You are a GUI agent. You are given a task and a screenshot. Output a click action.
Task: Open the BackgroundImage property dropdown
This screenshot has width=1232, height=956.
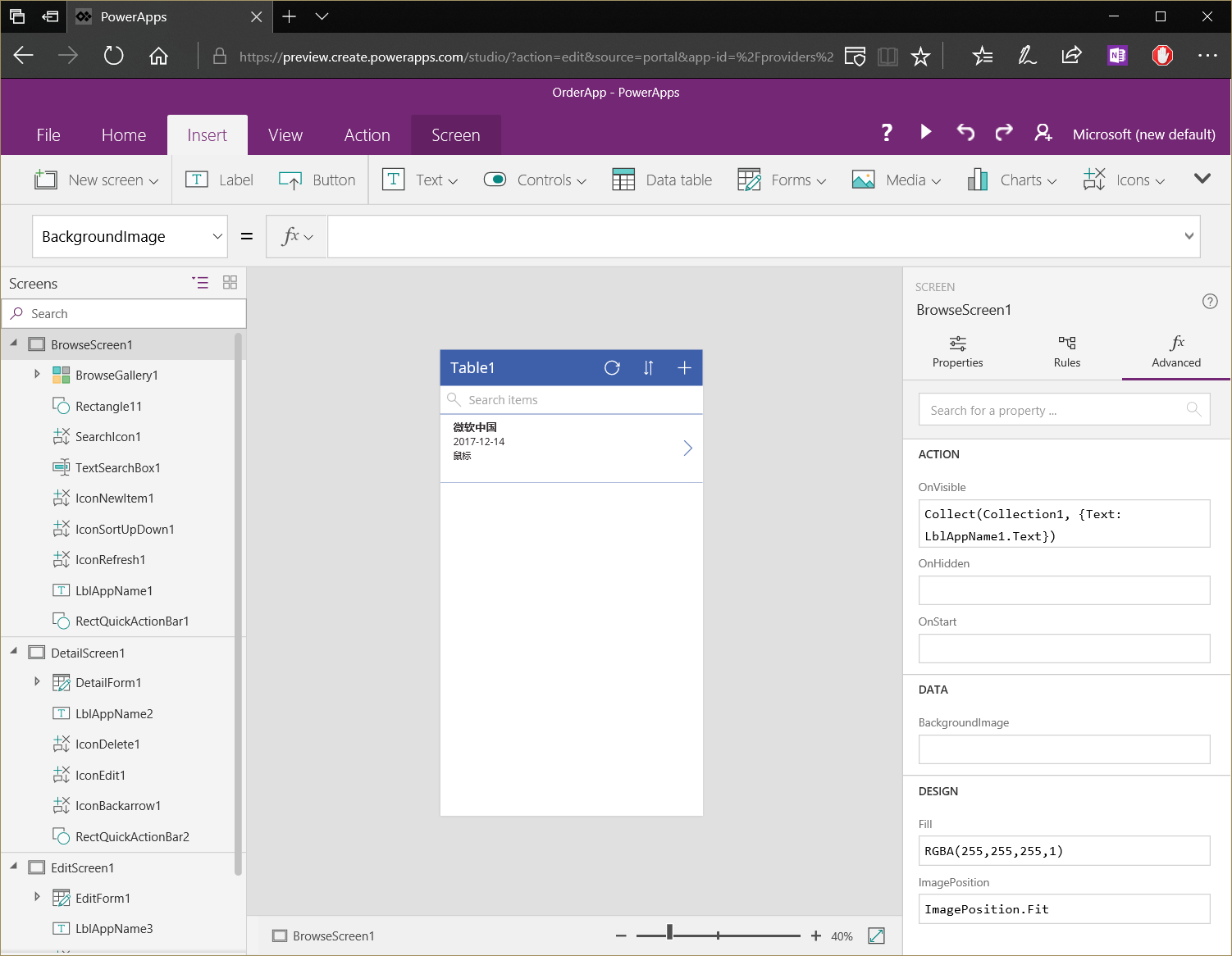pyautogui.click(x=216, y=236)
